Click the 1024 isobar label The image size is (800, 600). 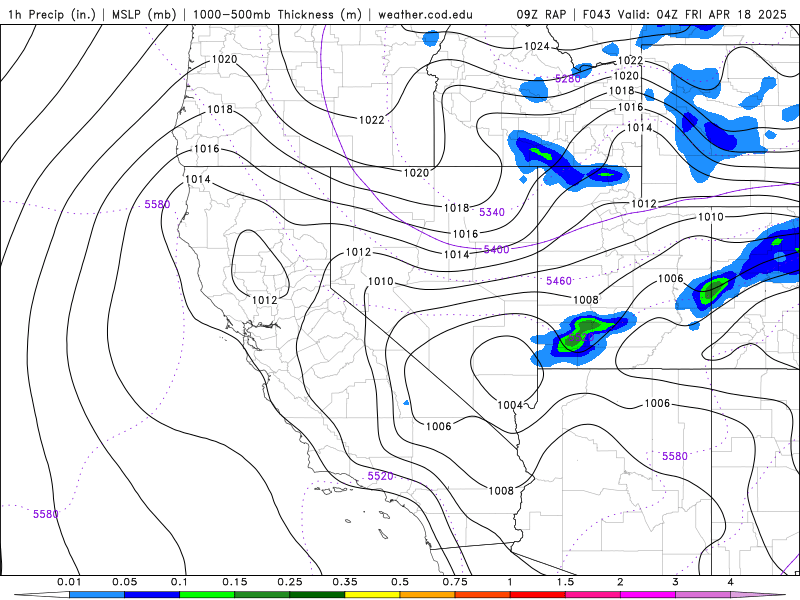(536, 46)
